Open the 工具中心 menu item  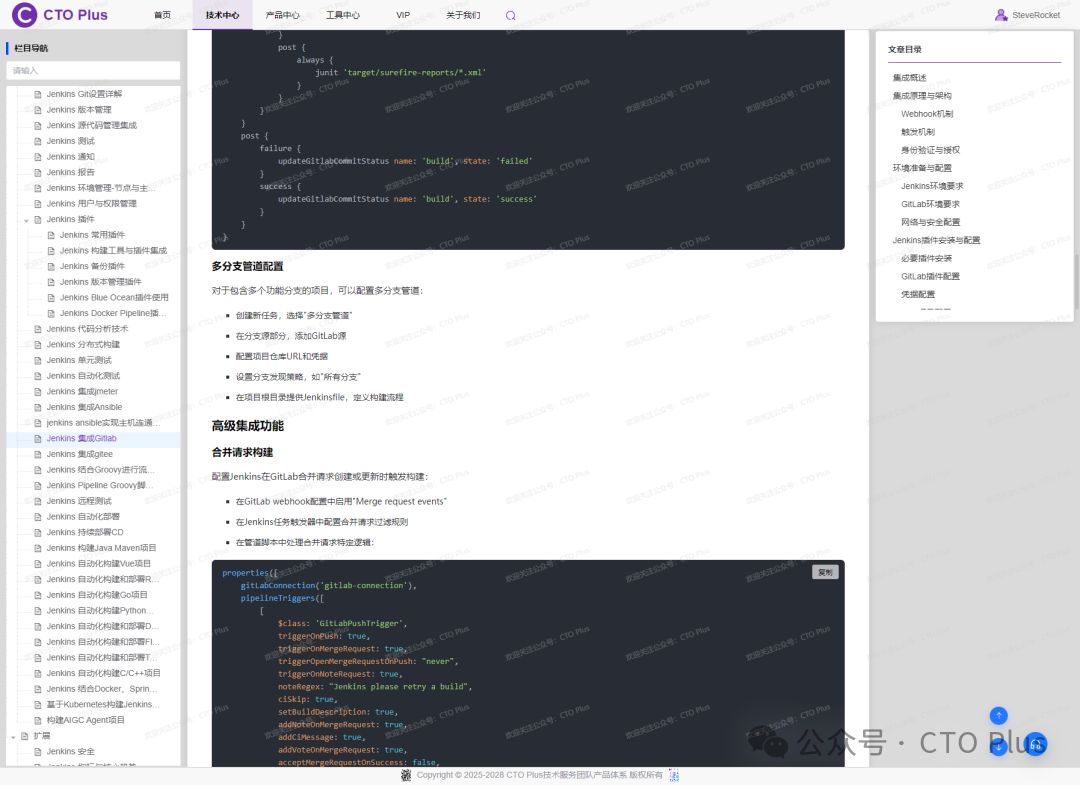[342, 15]
